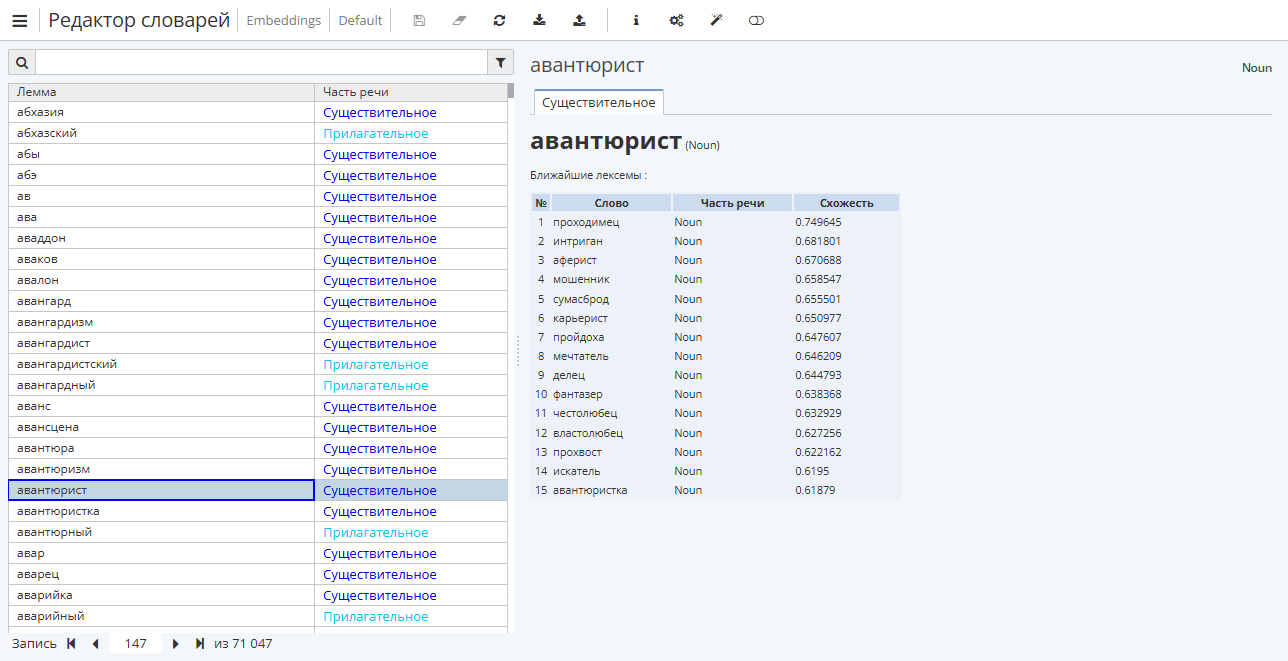Click the lemma search input field

261,62
